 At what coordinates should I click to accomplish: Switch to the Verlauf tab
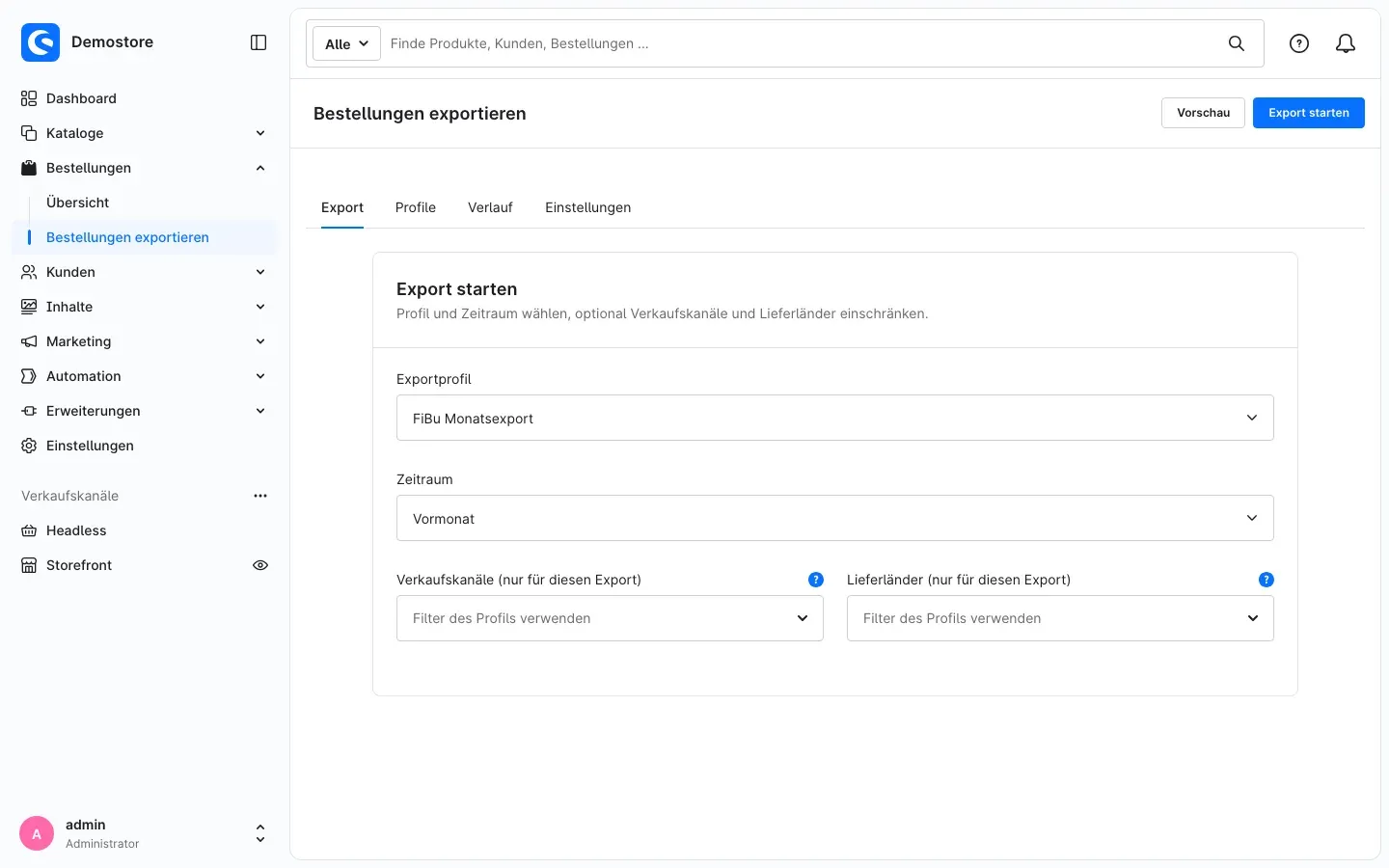490,207
